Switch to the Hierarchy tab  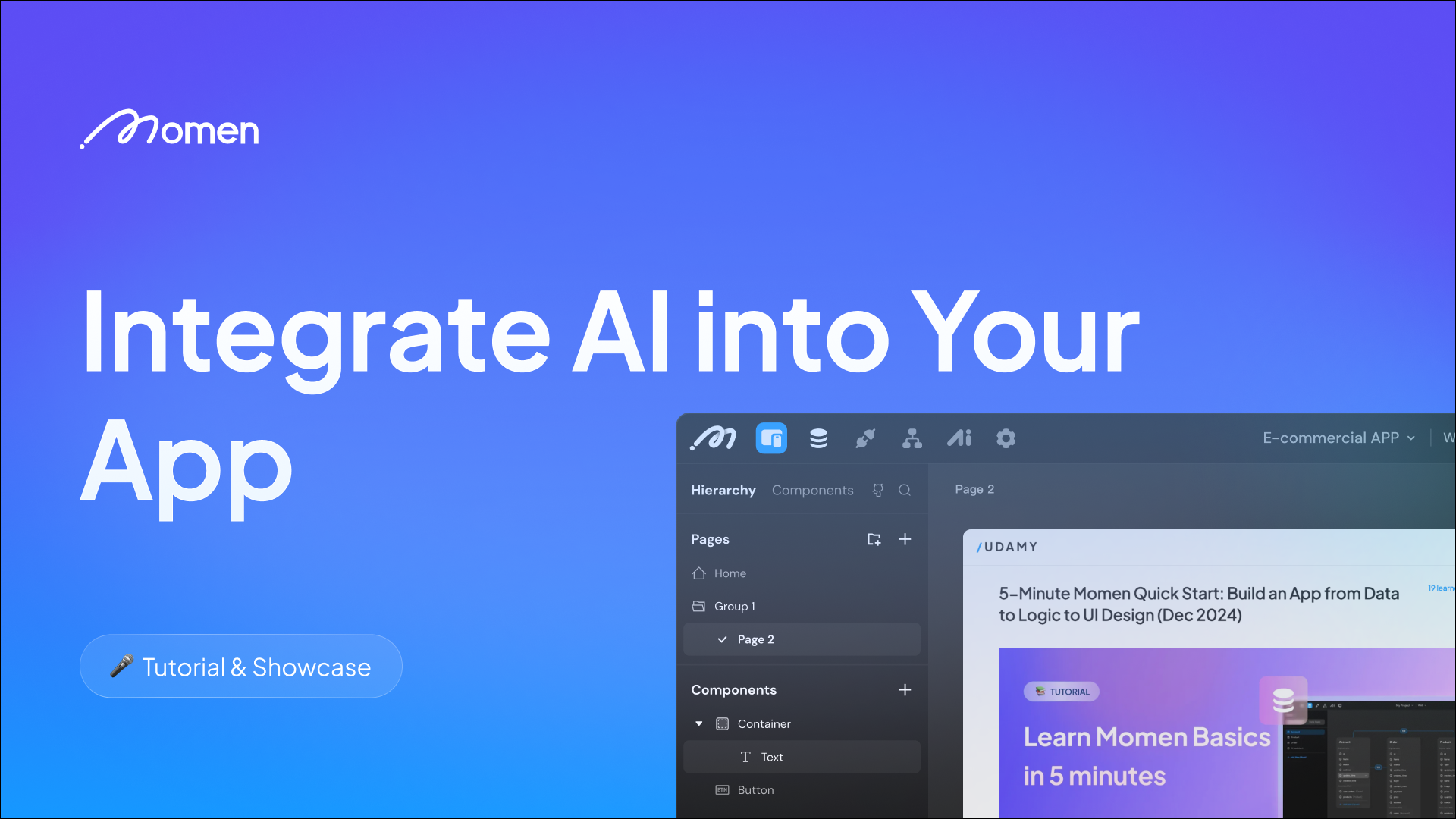[x=723, y=490]
